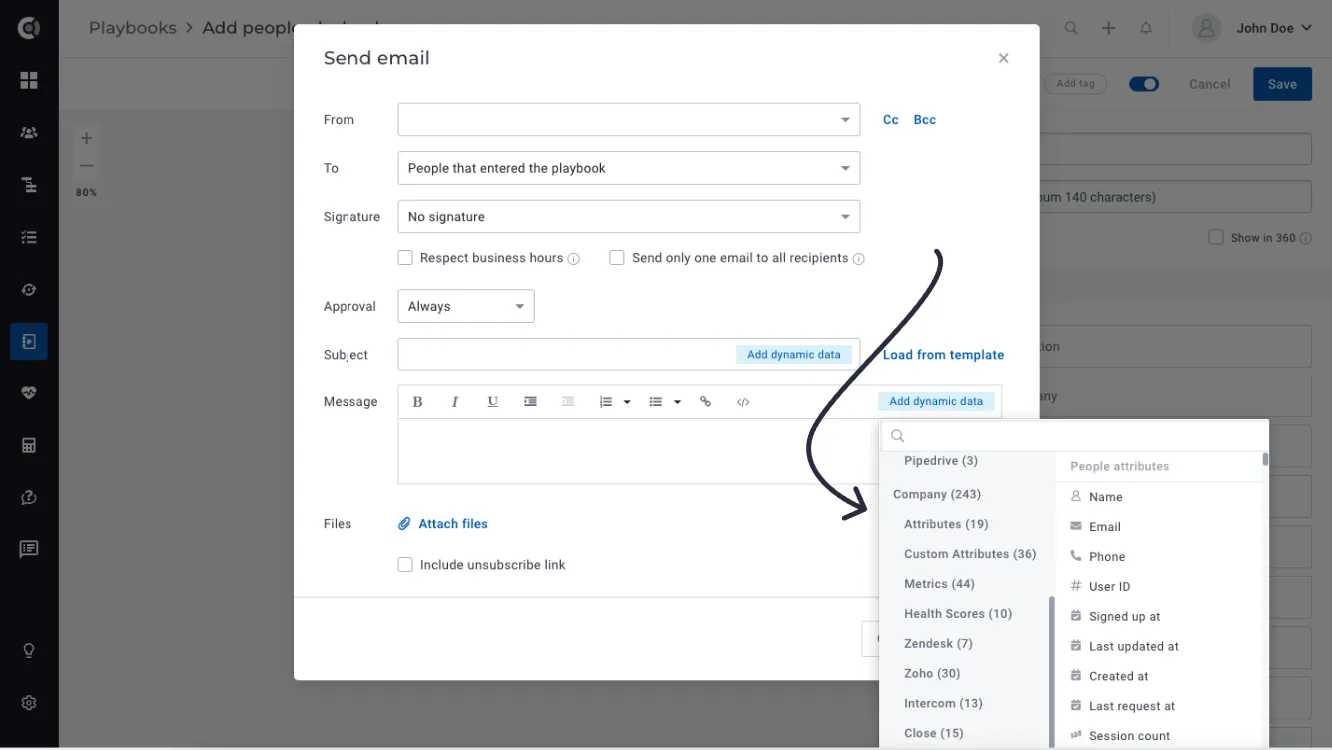Image resolution: width=1332 pixels, height=750 pixels.
Task: Click the dynamic data search field
Action: (1075, 436)
